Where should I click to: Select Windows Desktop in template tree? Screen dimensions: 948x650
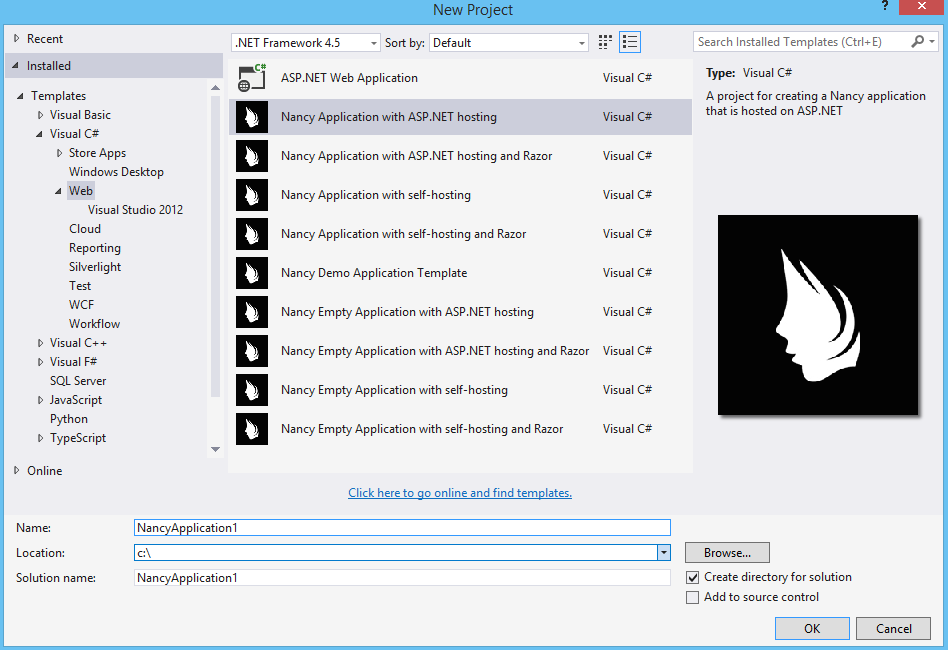tap(116, 172)
